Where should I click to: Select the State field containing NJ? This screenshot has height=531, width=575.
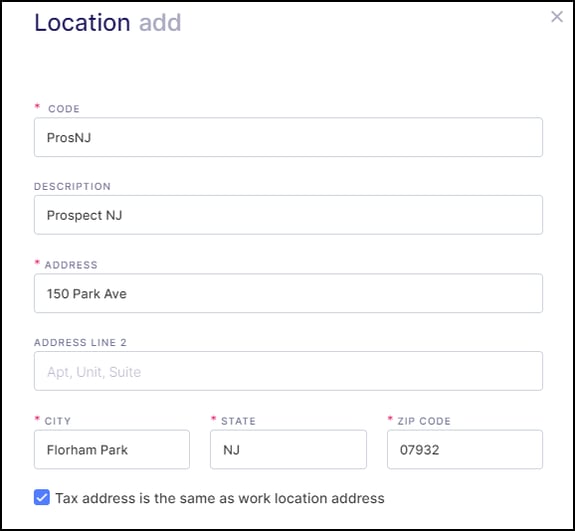[288, 450]
